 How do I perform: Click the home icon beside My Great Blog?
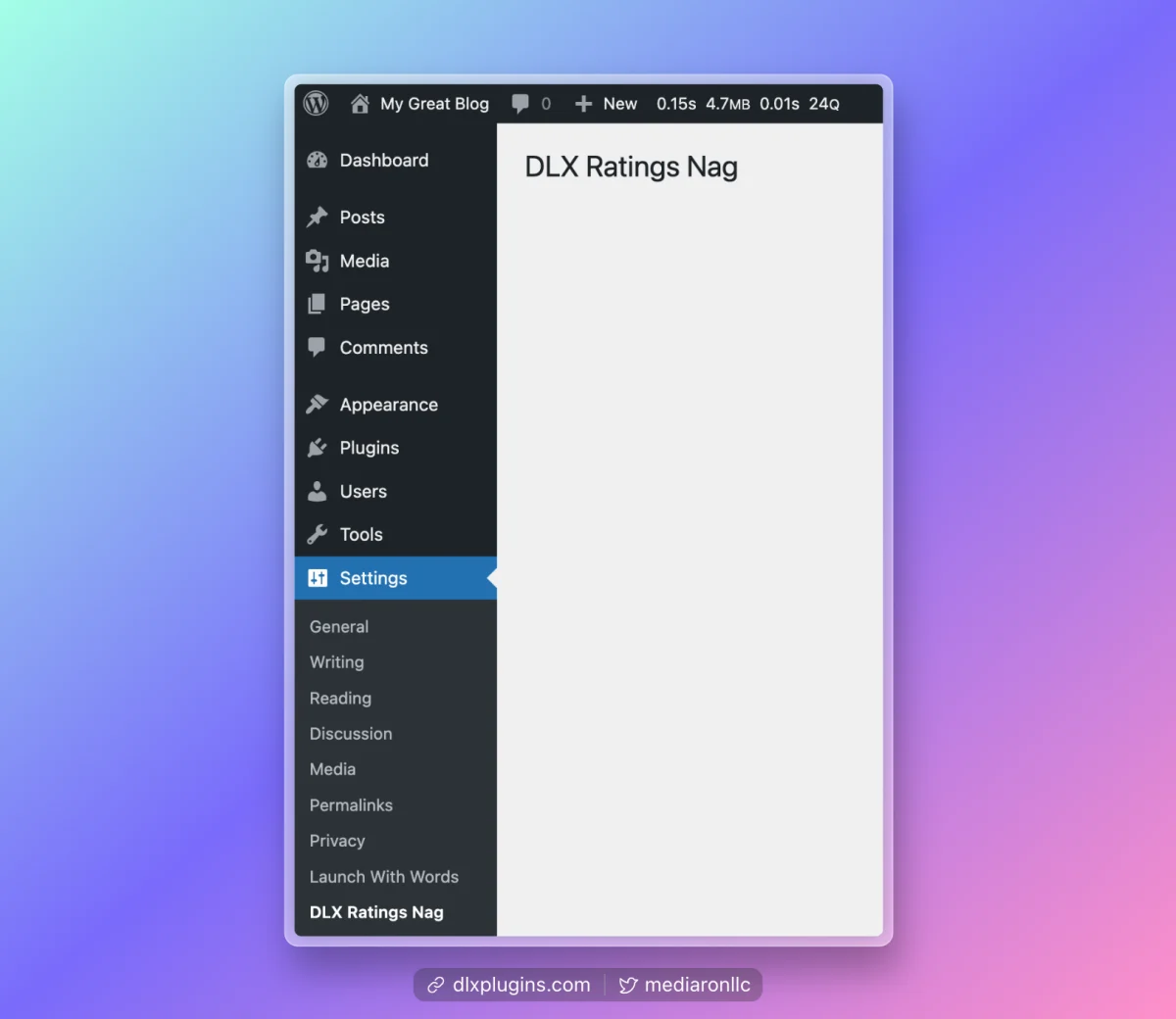pos(360,103)
